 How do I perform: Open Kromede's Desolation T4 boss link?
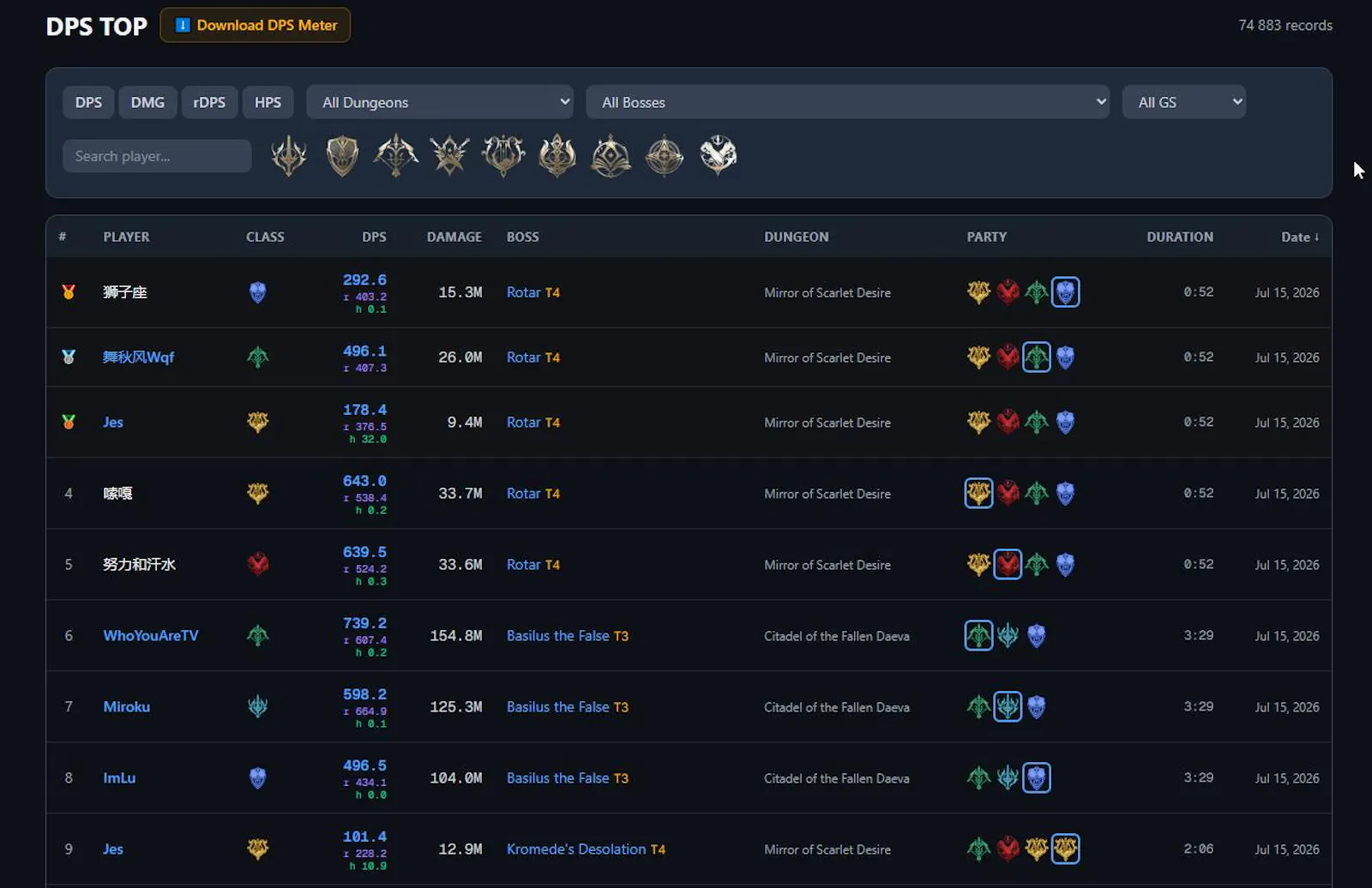click(586, 849)
